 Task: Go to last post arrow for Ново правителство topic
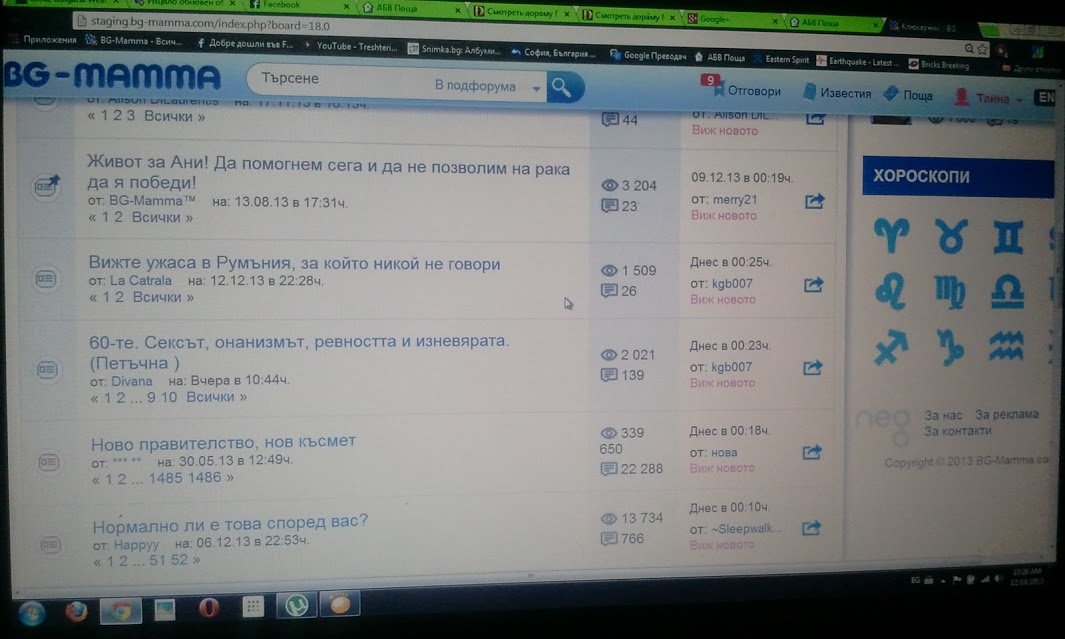click(812, 452)
